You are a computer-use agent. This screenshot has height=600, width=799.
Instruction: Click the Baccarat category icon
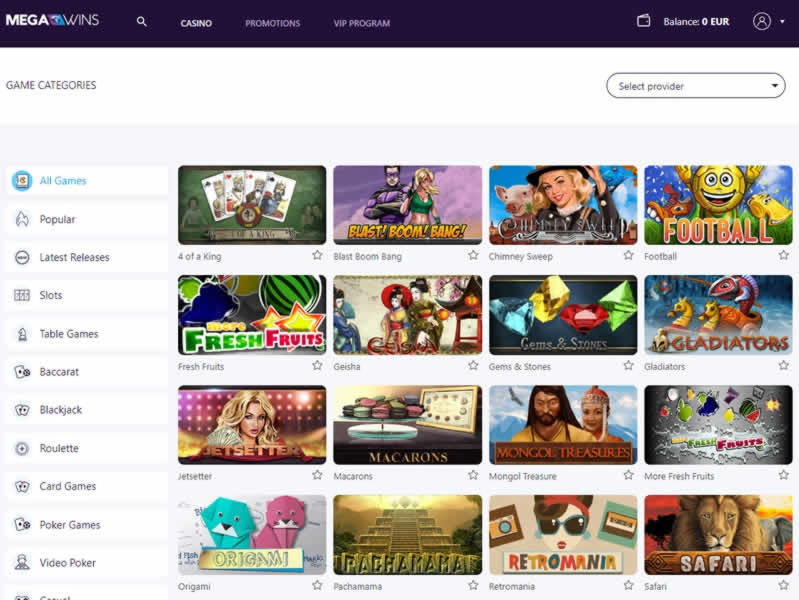pos(22,372)
